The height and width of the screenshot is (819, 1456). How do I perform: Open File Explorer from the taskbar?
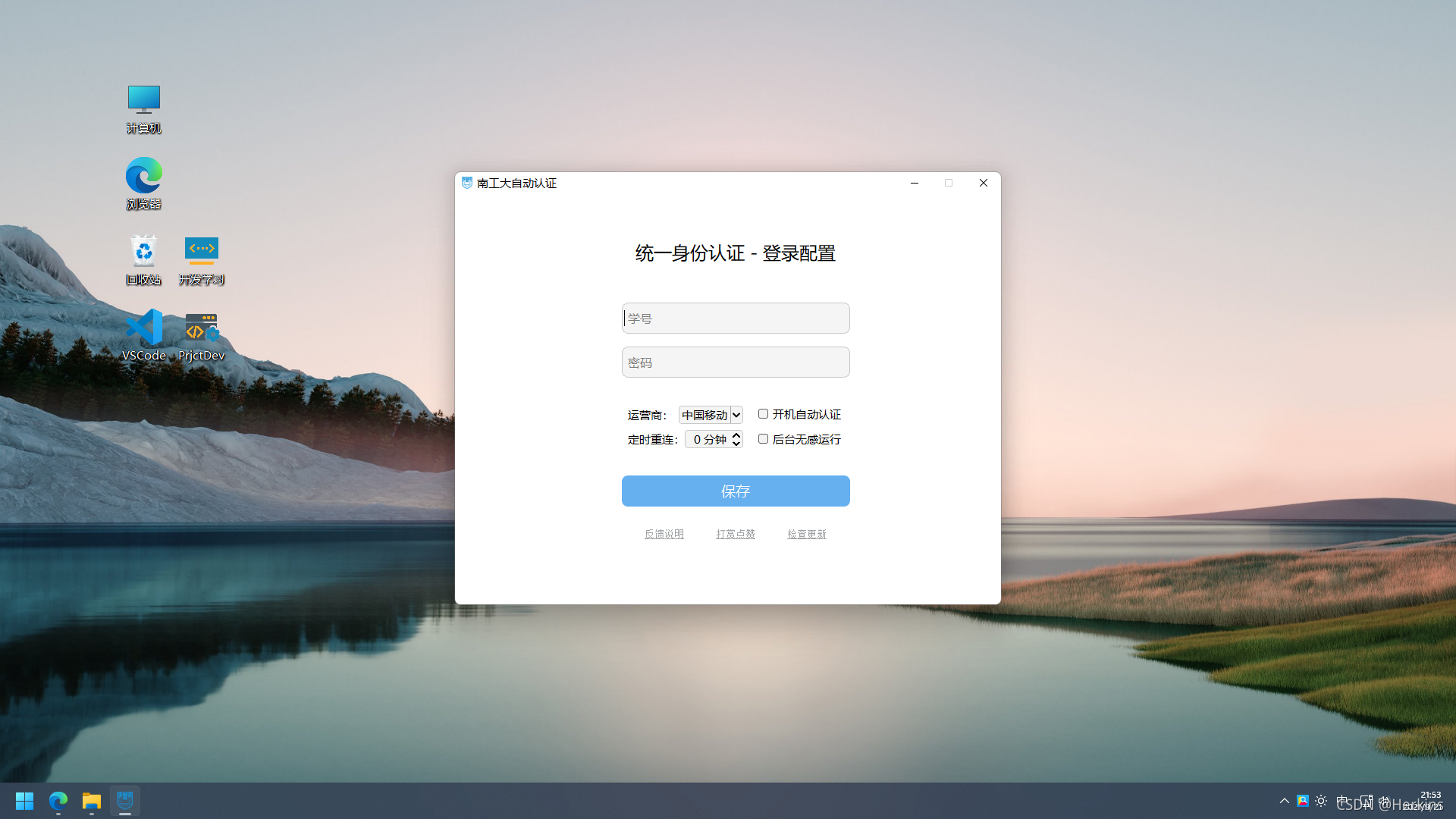click(x=92, y=801)
